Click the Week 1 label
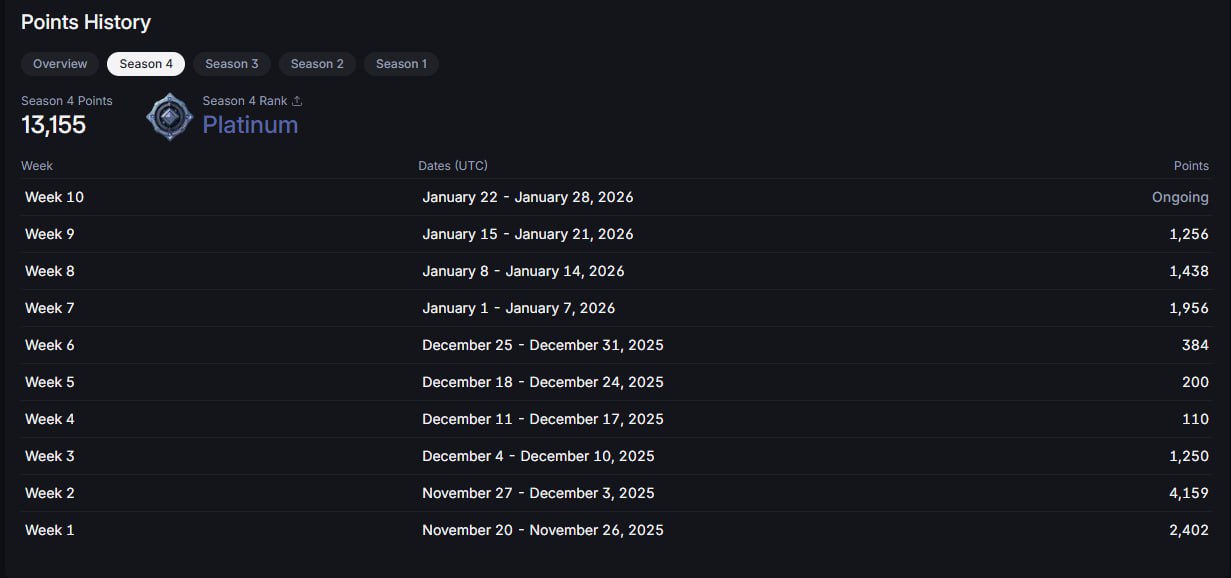The width and height of the screenshot is (1231, 578). (x=50, y=530)
